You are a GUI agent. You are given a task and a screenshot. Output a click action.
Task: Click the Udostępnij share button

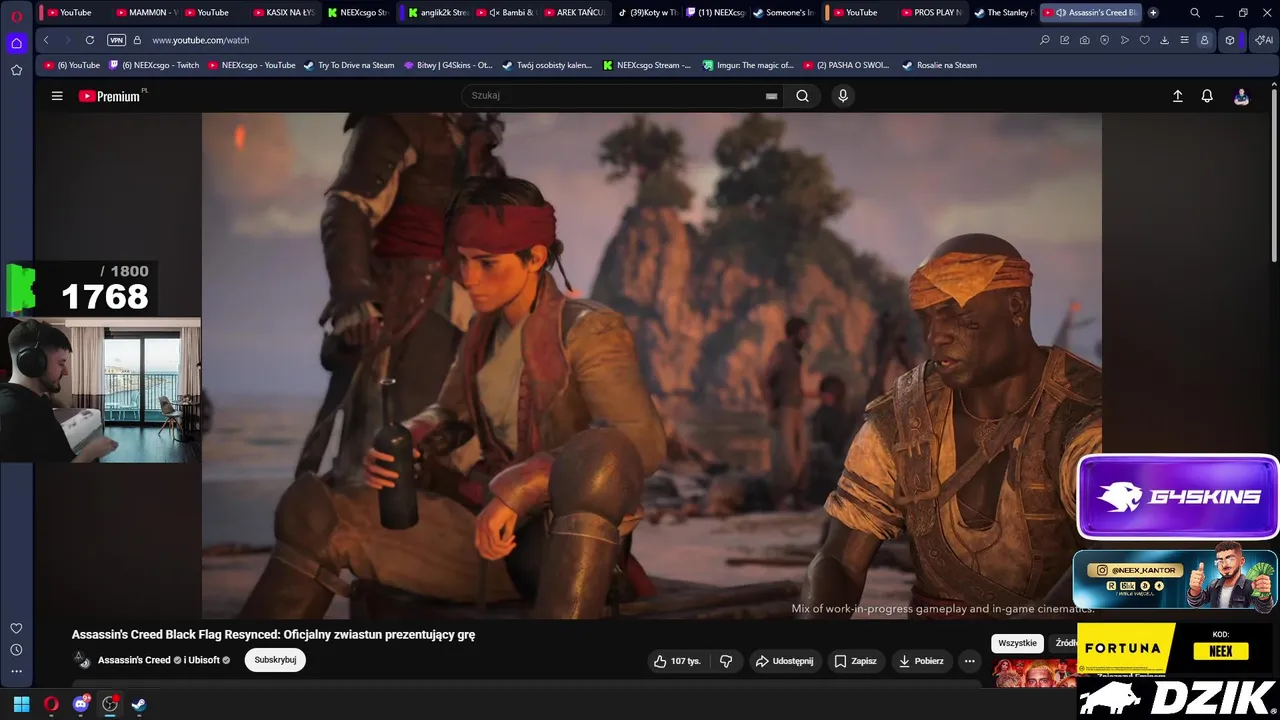pos(784,661)
